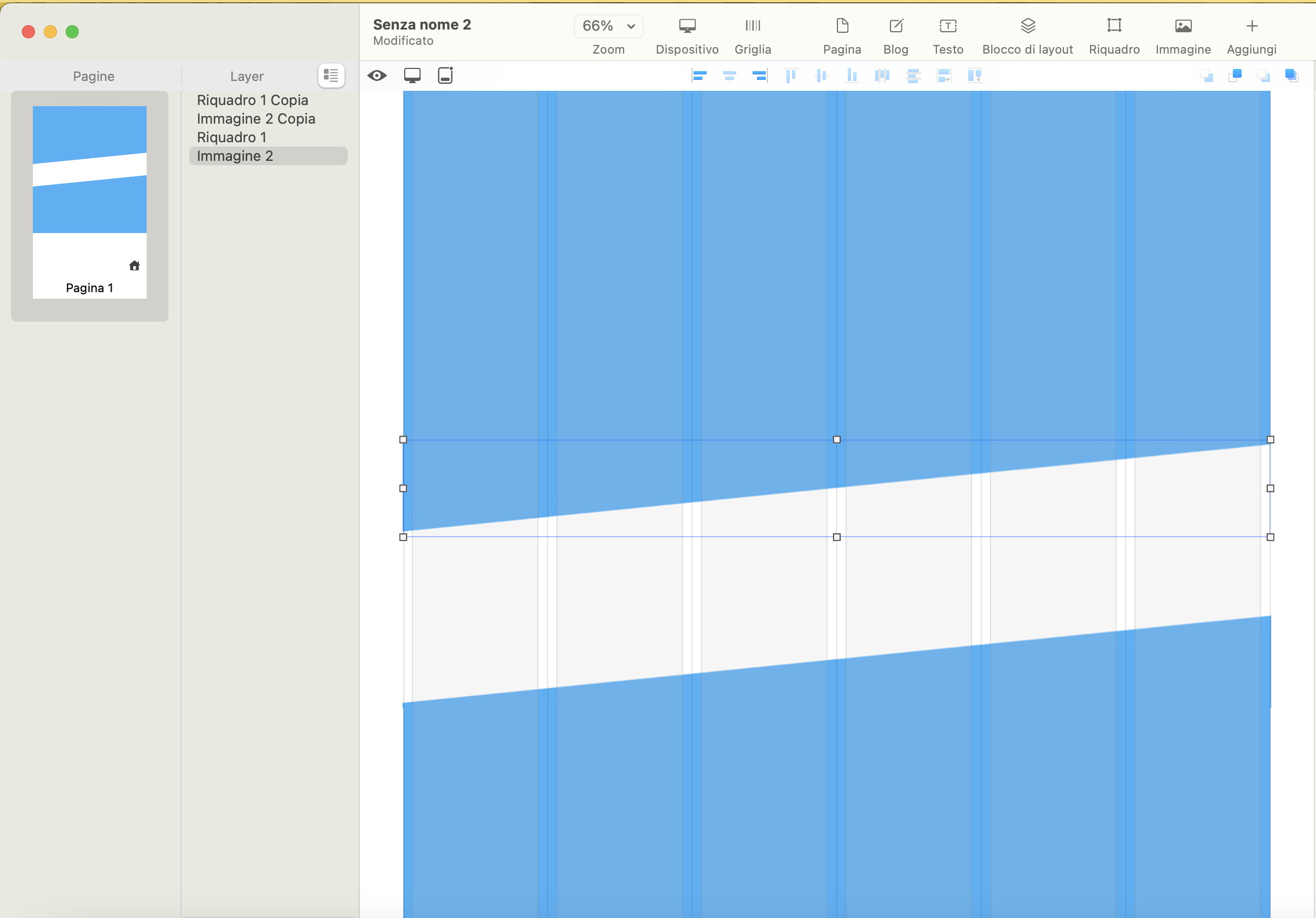Click the bring forward icon
Screen dimensions: 1316x918
coord(1235,75)
